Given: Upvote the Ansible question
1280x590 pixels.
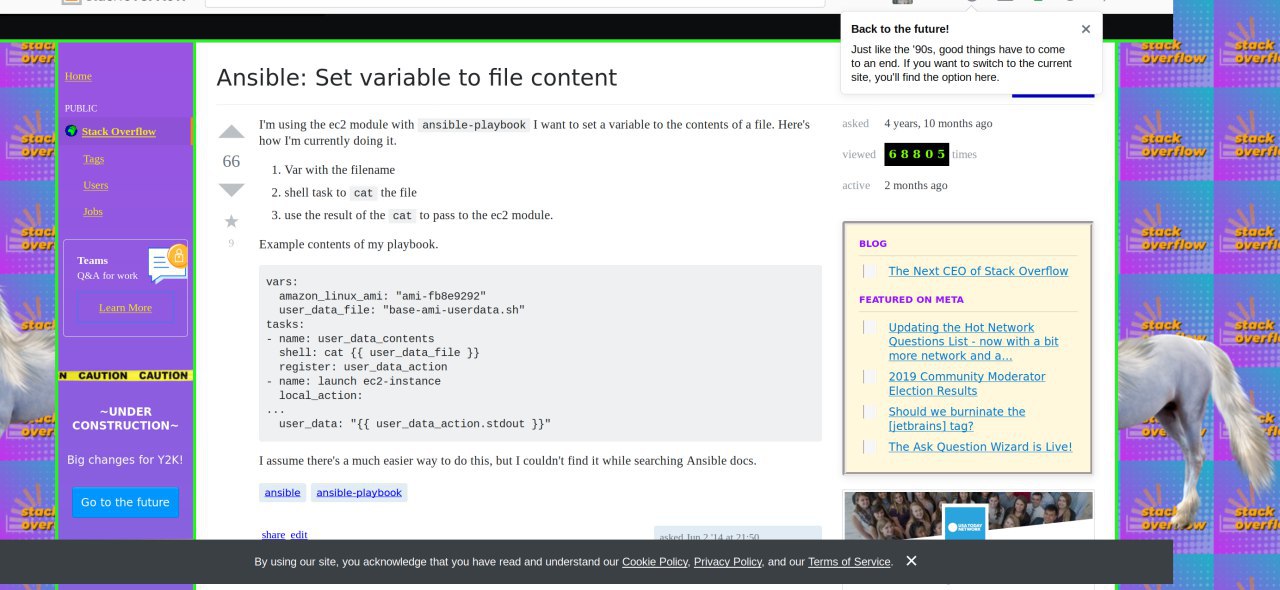Looking at the screenshot, I should 231,132.
